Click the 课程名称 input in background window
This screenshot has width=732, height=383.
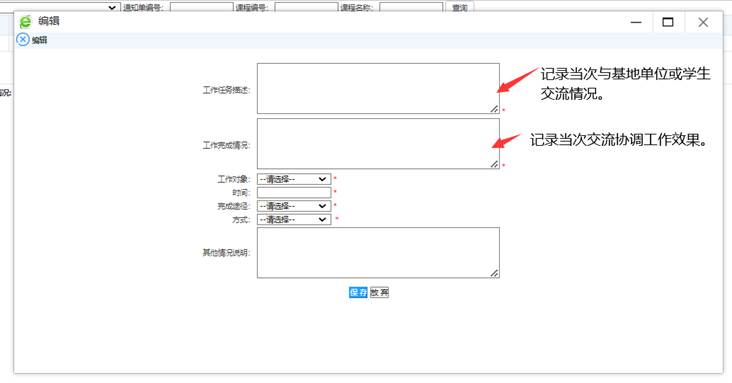[x=411, y=7]
